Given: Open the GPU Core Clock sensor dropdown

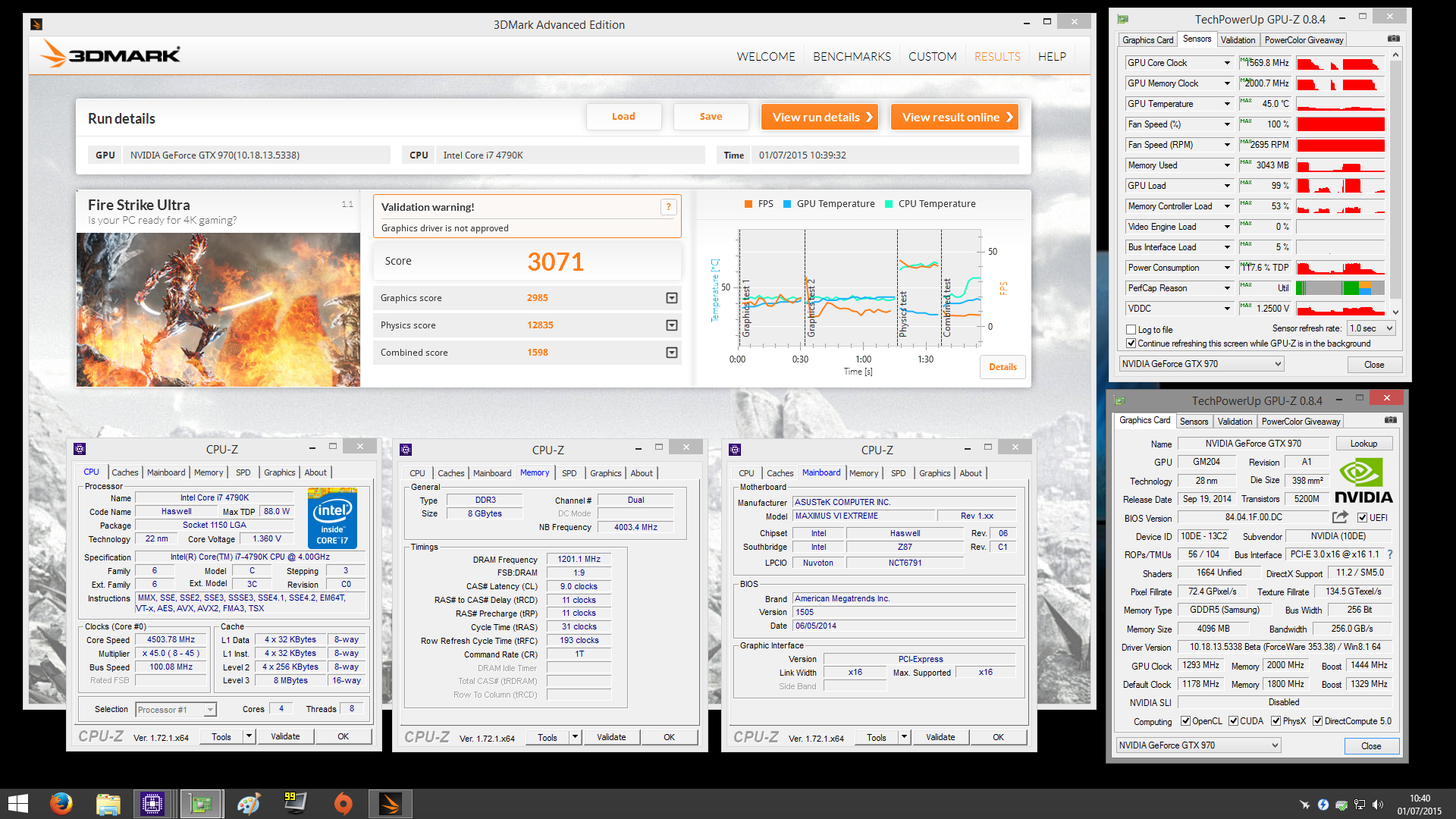Looking at the screenshot, I should coord(1227,63).
